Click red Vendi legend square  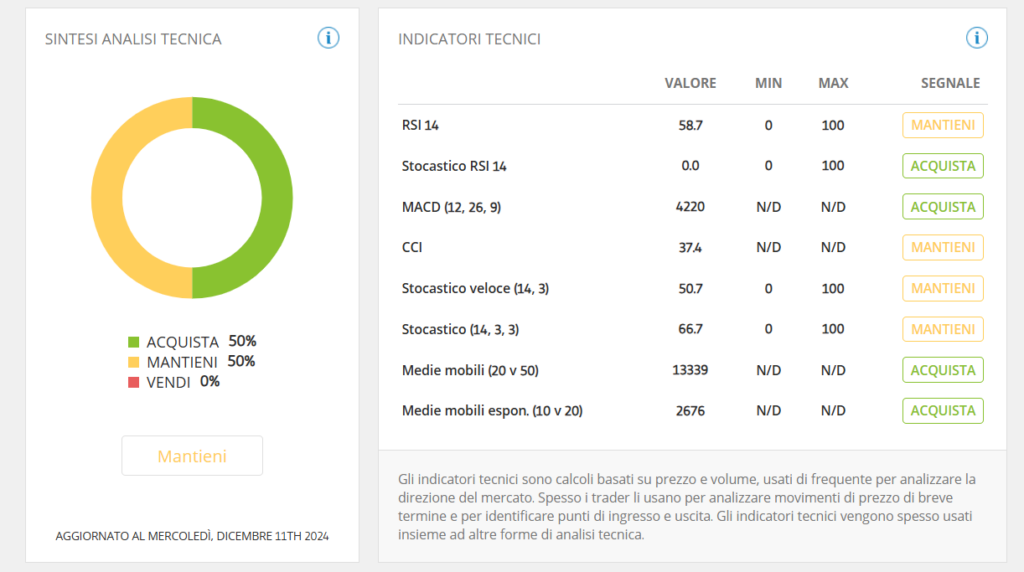tap(134, 382)
